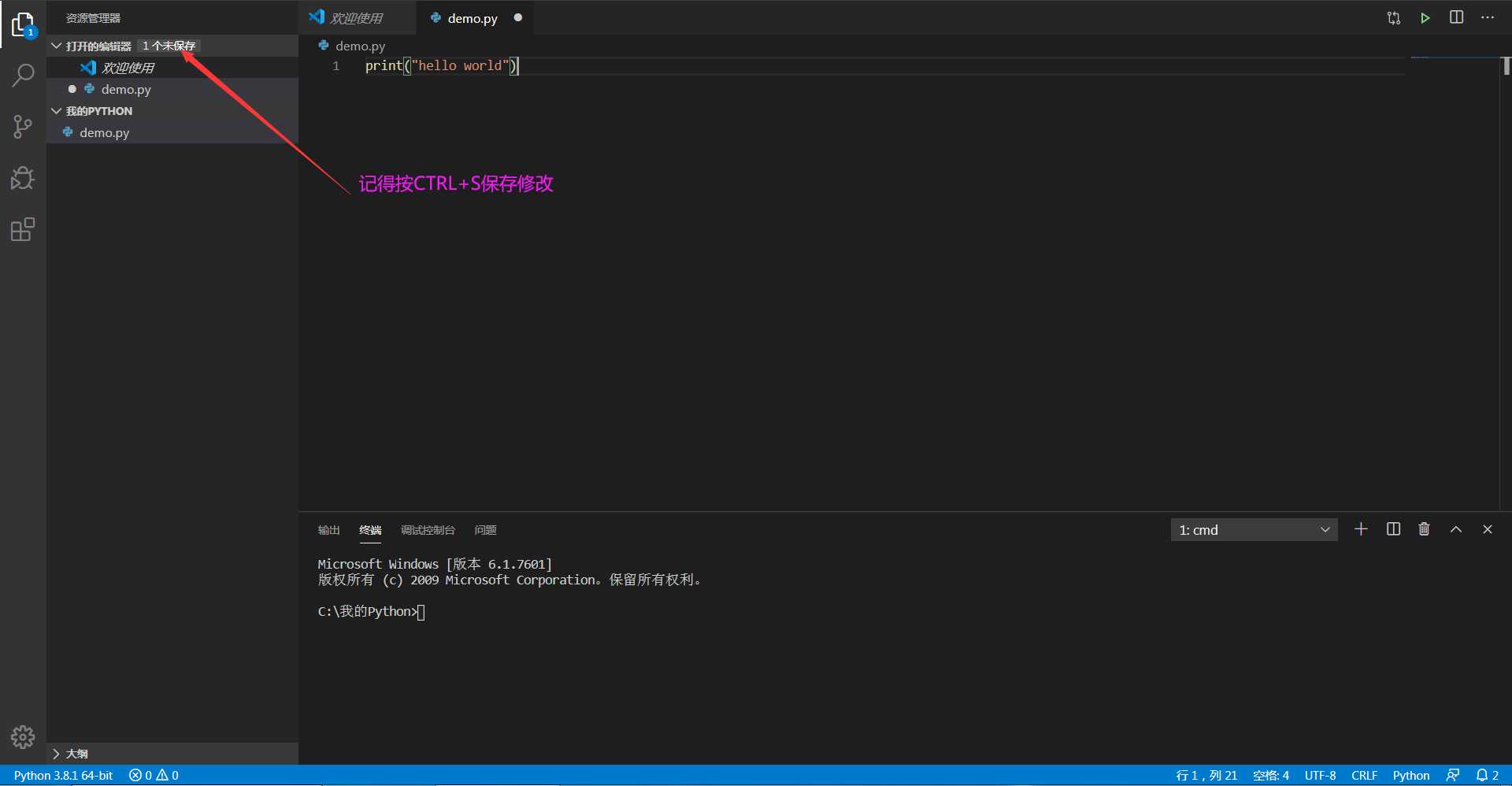Split the terminal panel

(1393, 529)
